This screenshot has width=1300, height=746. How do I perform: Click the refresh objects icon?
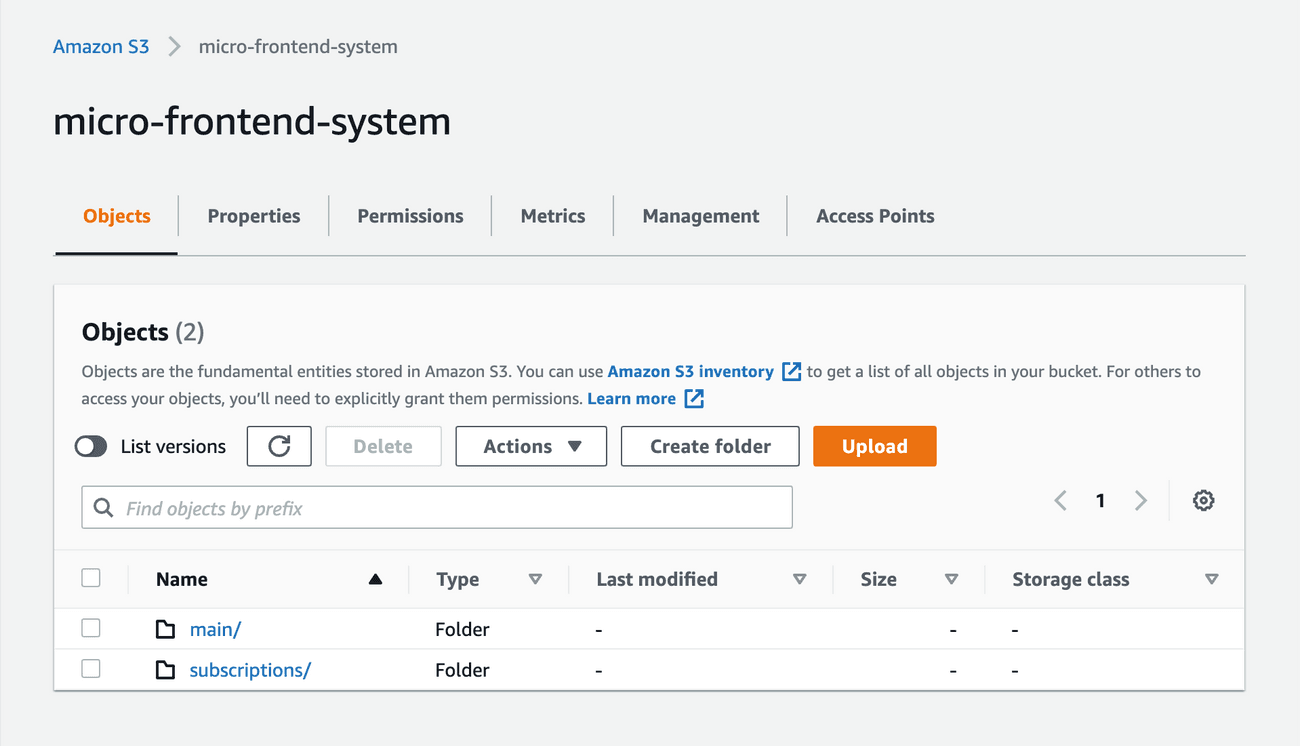click(279, 446)
